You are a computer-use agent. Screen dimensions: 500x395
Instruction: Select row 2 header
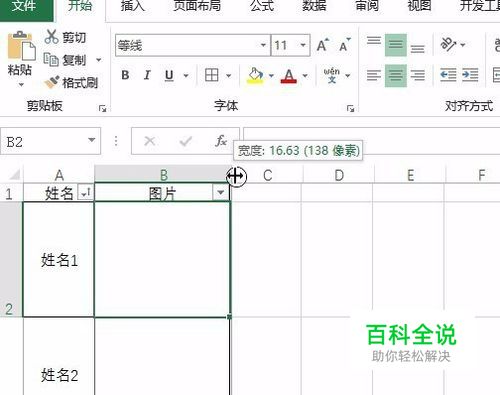(x=11, y=259)
